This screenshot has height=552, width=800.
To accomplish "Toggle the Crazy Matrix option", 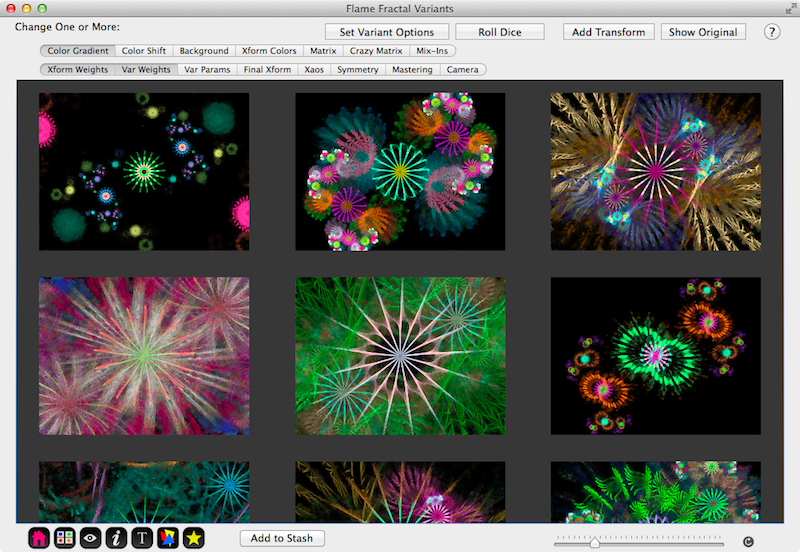I will click(x=377, y=51).
